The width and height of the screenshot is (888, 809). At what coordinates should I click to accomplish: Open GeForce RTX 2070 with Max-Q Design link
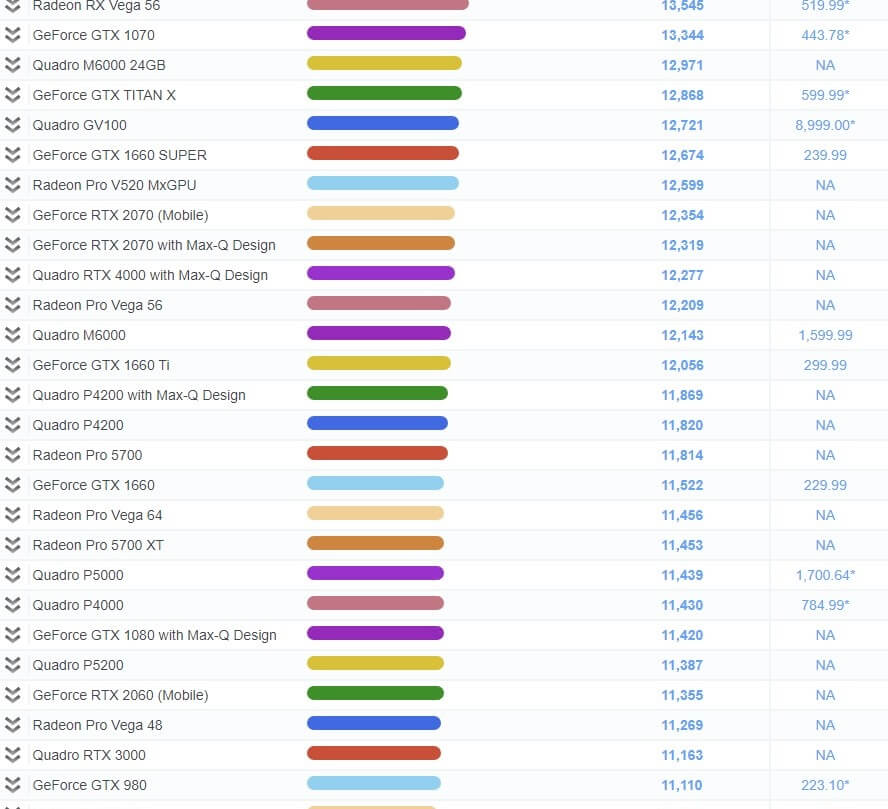click(x=154, y=245)
